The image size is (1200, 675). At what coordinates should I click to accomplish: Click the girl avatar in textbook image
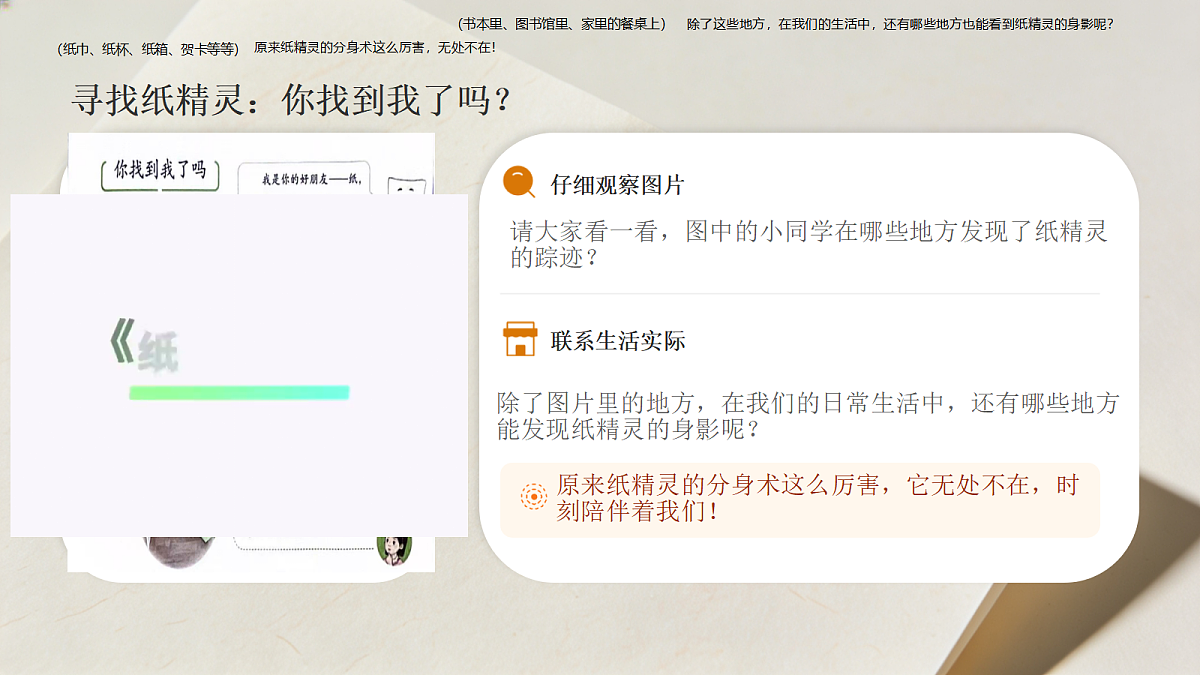394,548
